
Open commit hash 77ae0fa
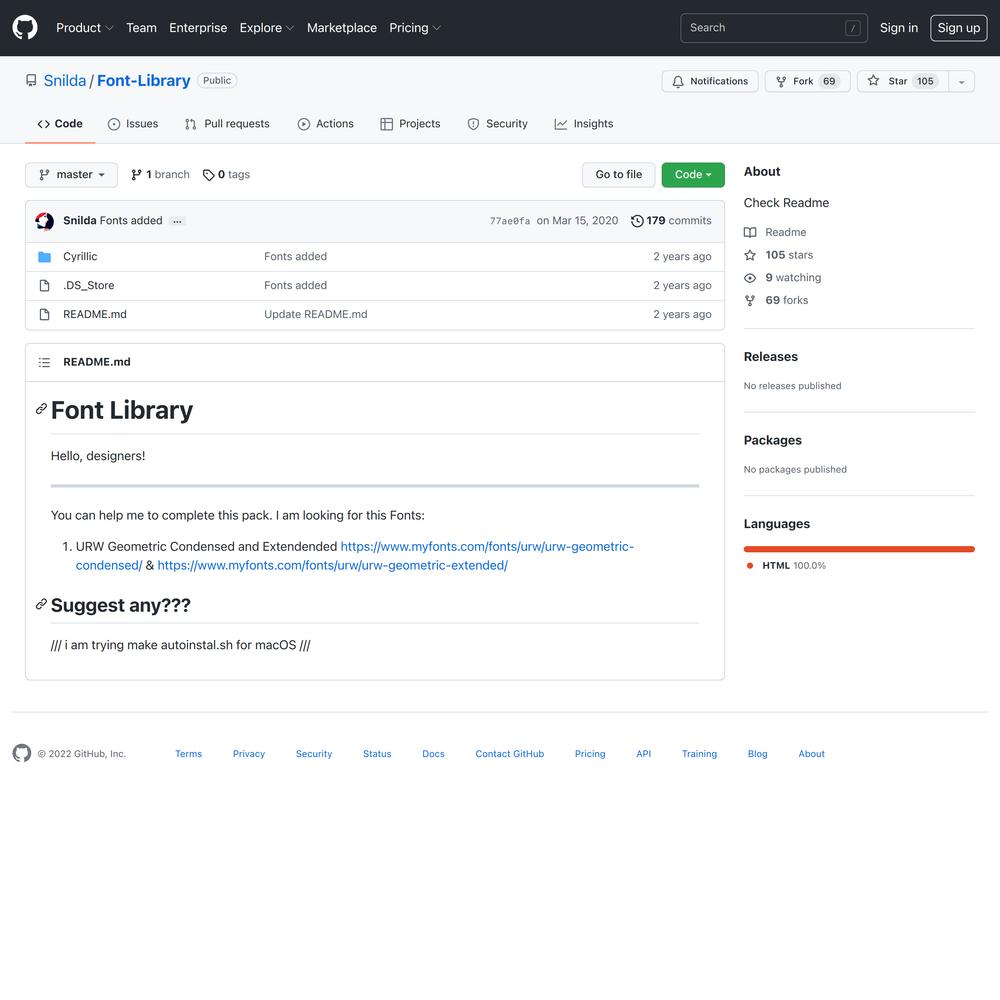point(510,221)
